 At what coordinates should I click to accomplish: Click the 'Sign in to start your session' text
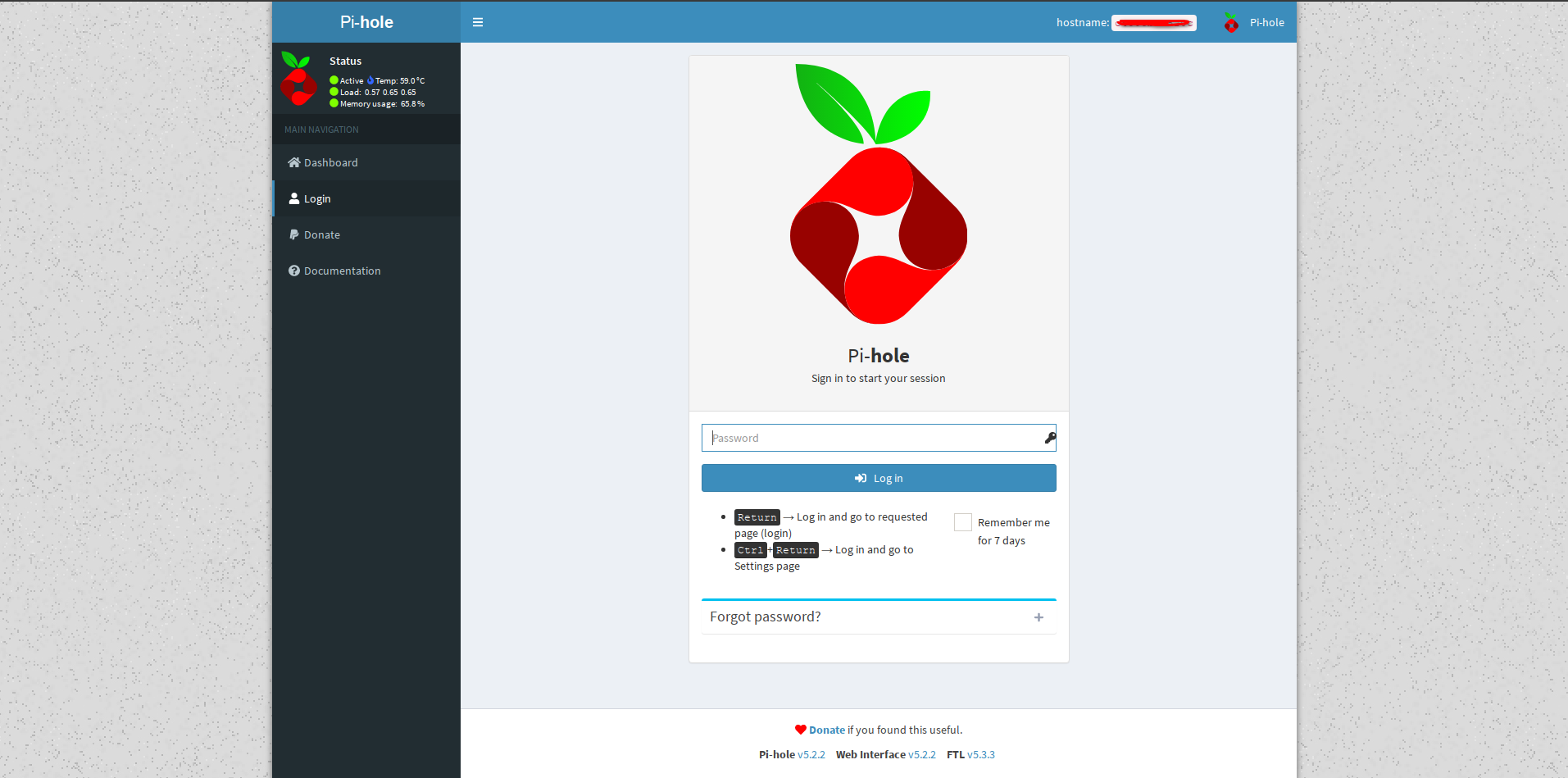879,378
